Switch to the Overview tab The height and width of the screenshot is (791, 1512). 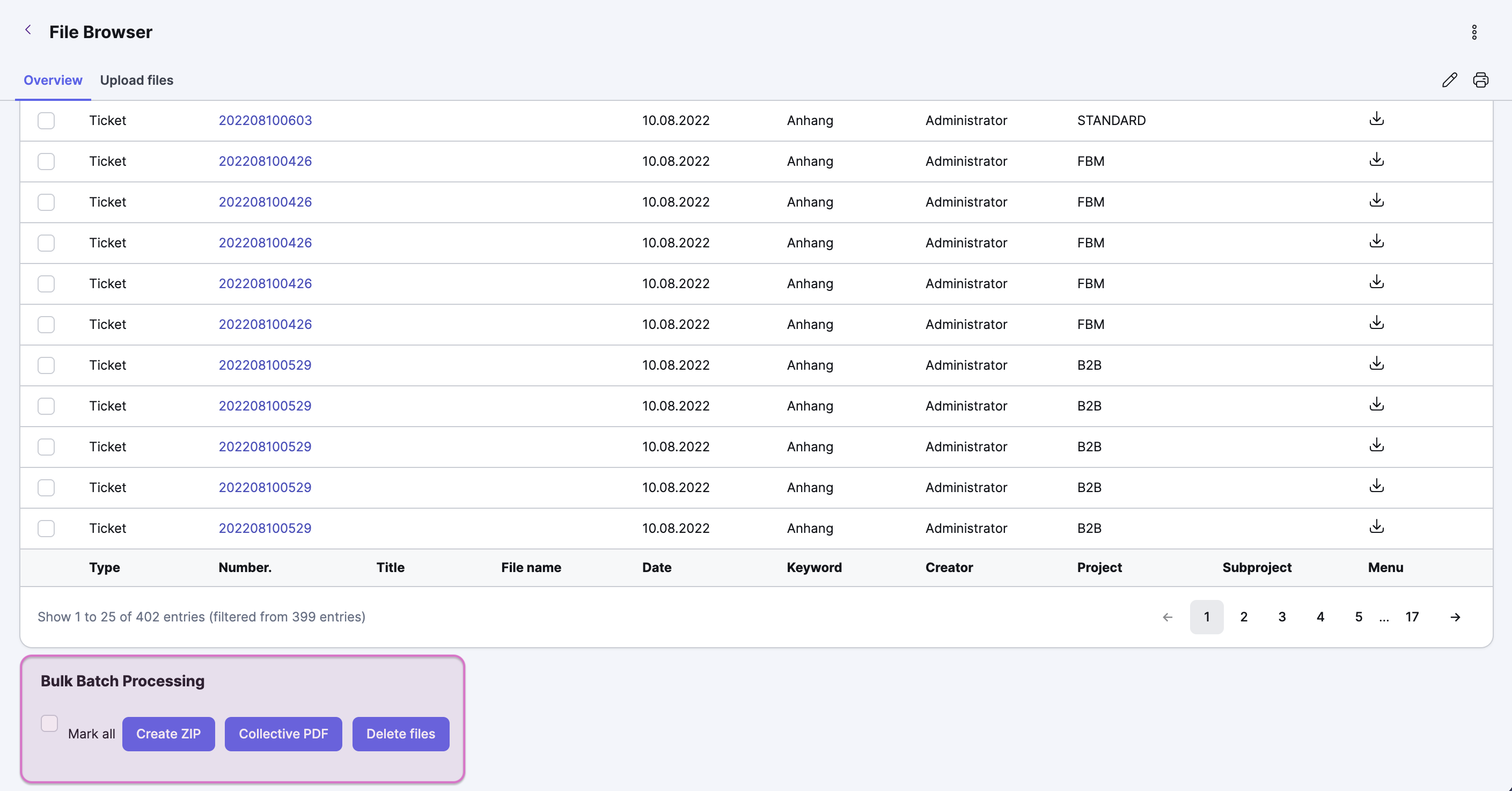tap(53, 80)
